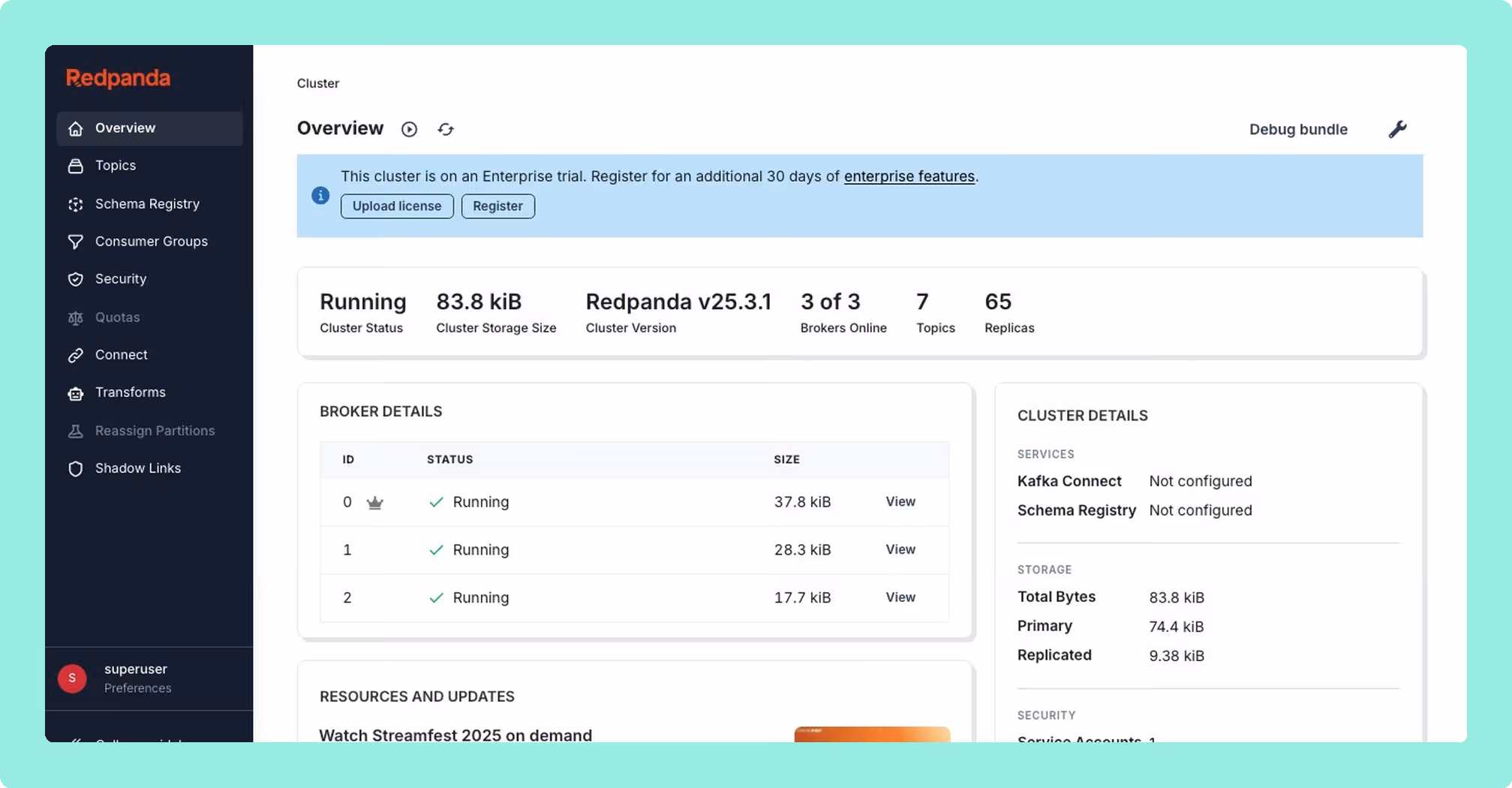Click the Cluster breadcrumb

pos(317,83)
